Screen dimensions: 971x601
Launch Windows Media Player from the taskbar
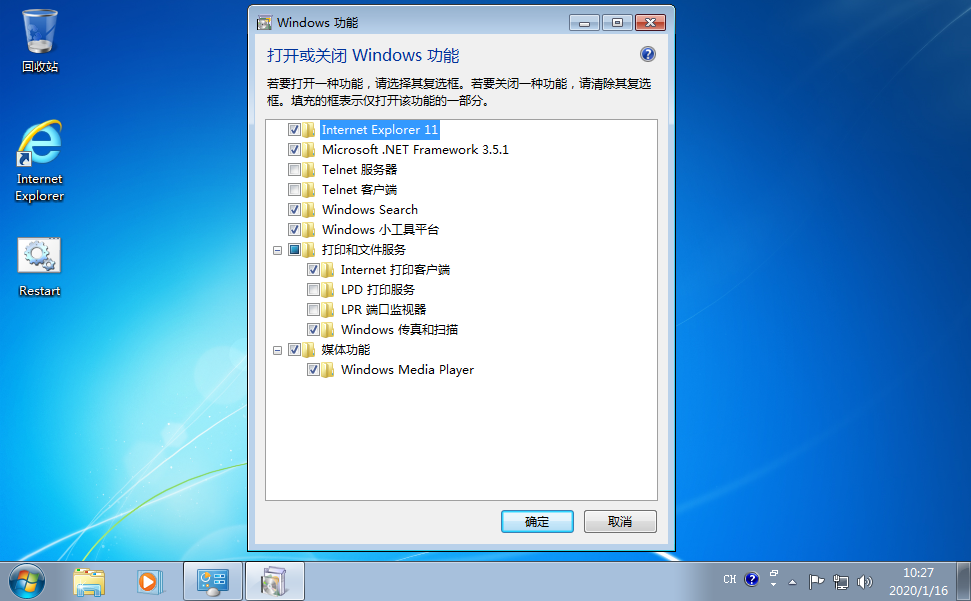[x=150, y=580]
